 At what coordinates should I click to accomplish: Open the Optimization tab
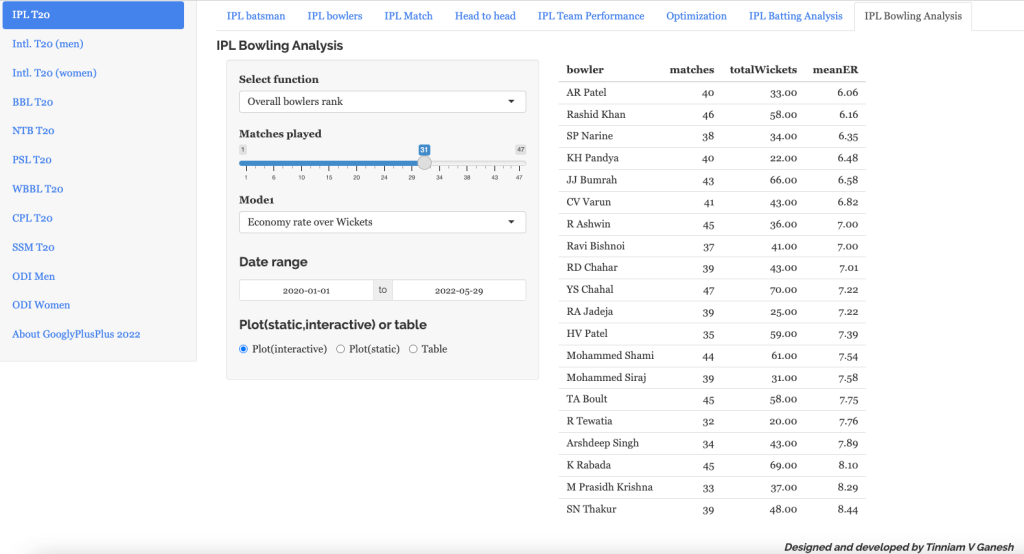(x=696, y=16)
